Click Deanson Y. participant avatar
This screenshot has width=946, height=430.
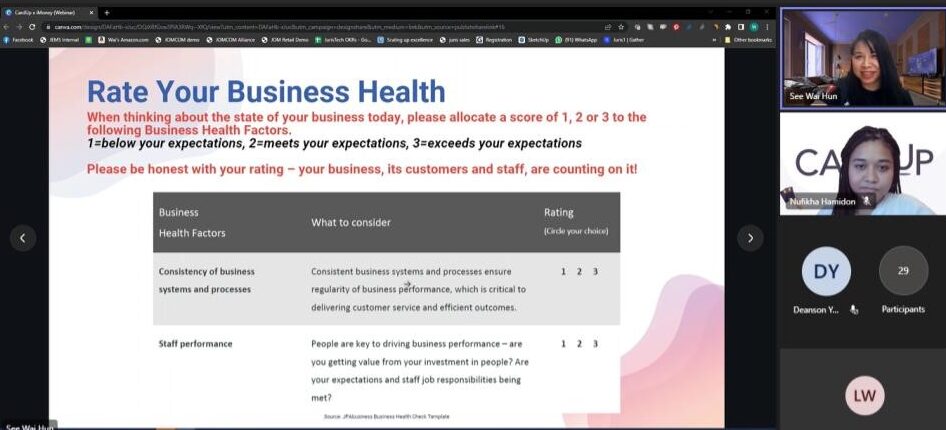point(826,273)
